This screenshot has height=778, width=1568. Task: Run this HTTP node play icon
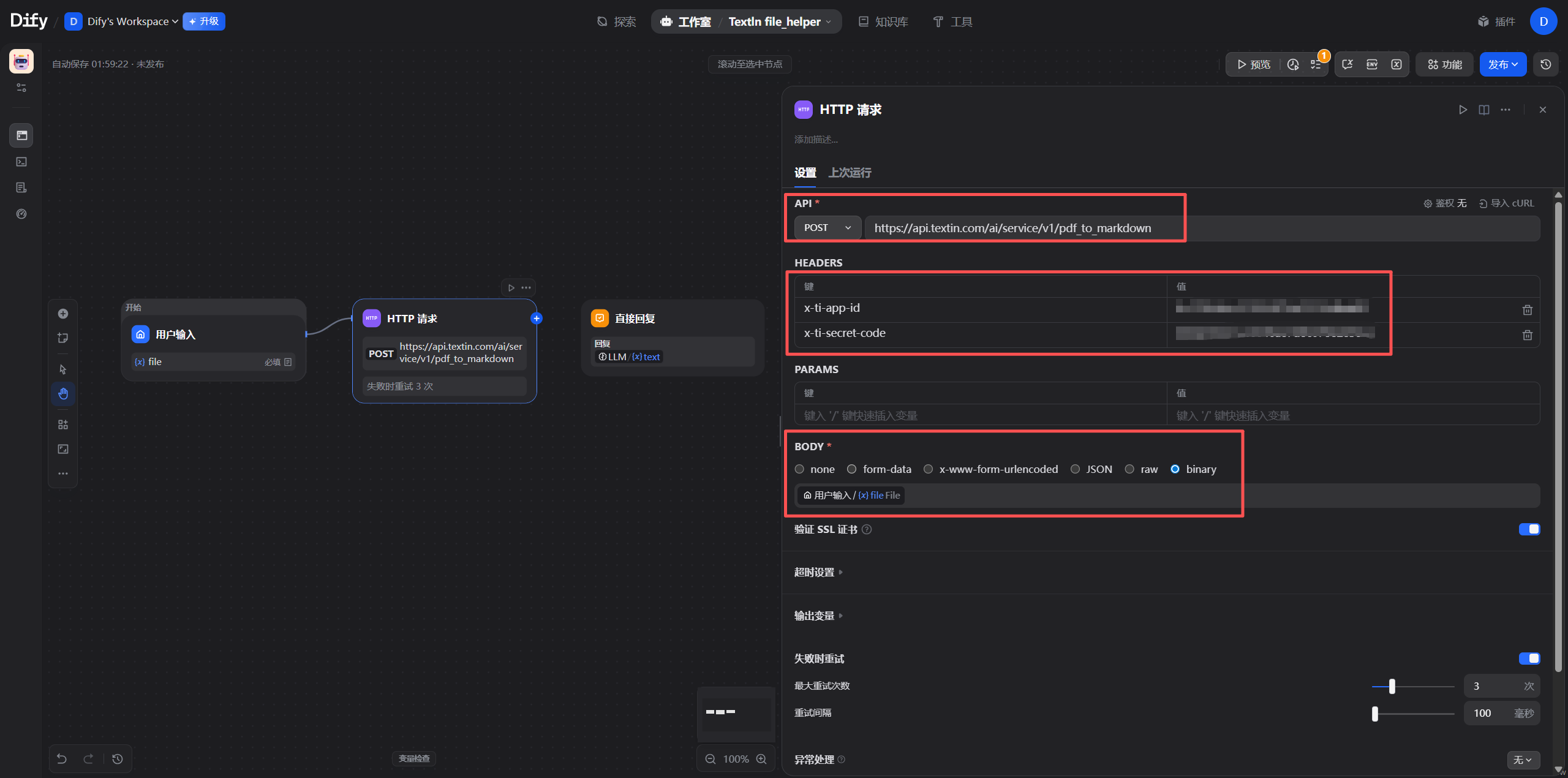[1463, 110]
